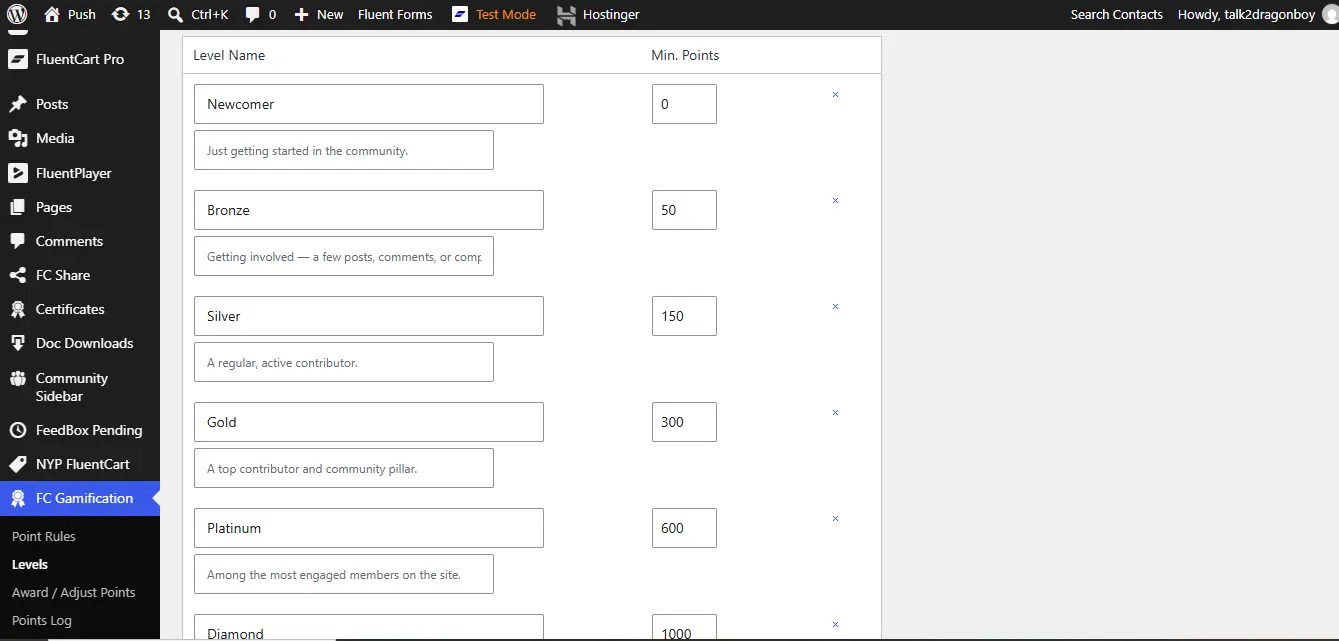
Task: Click the FC Share icon
Action: click(17, 275)
